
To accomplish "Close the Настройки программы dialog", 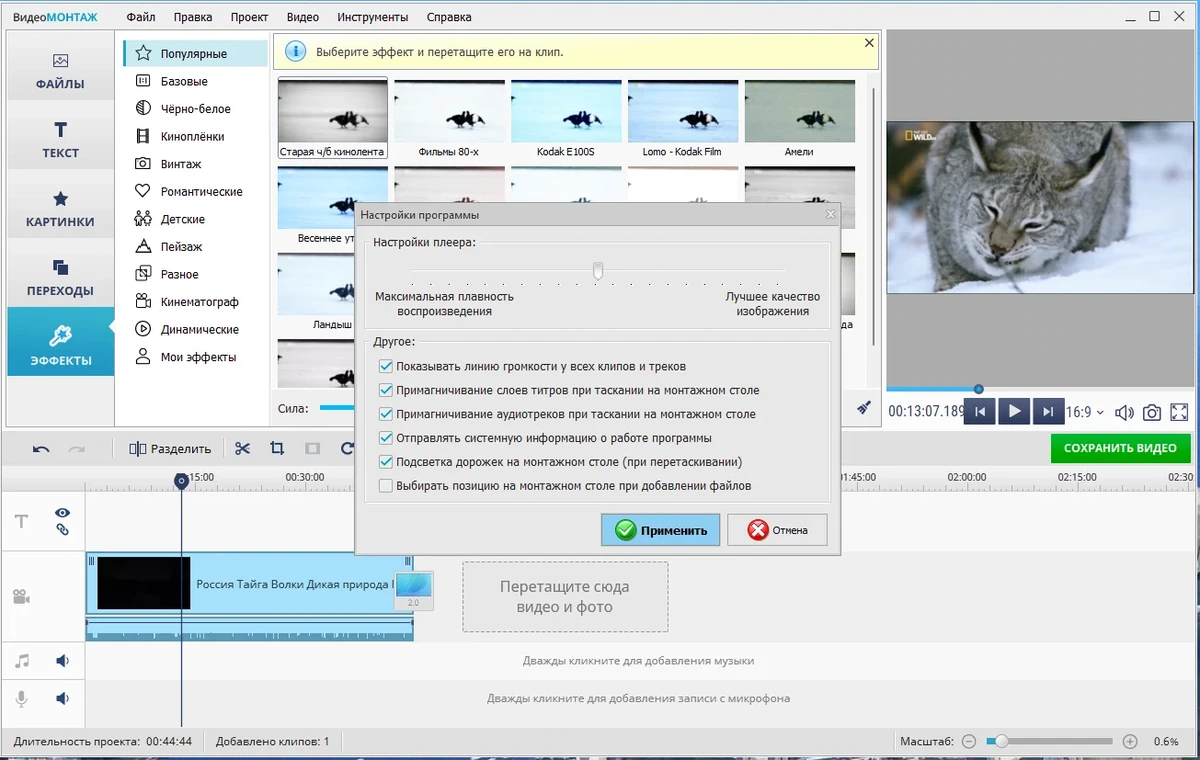I will coord(830,214).
